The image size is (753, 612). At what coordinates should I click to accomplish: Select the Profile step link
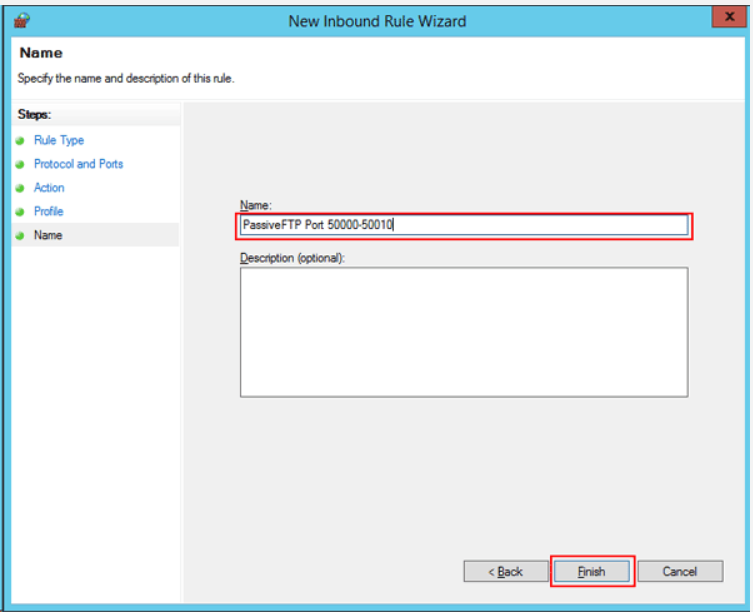point(49,211)
